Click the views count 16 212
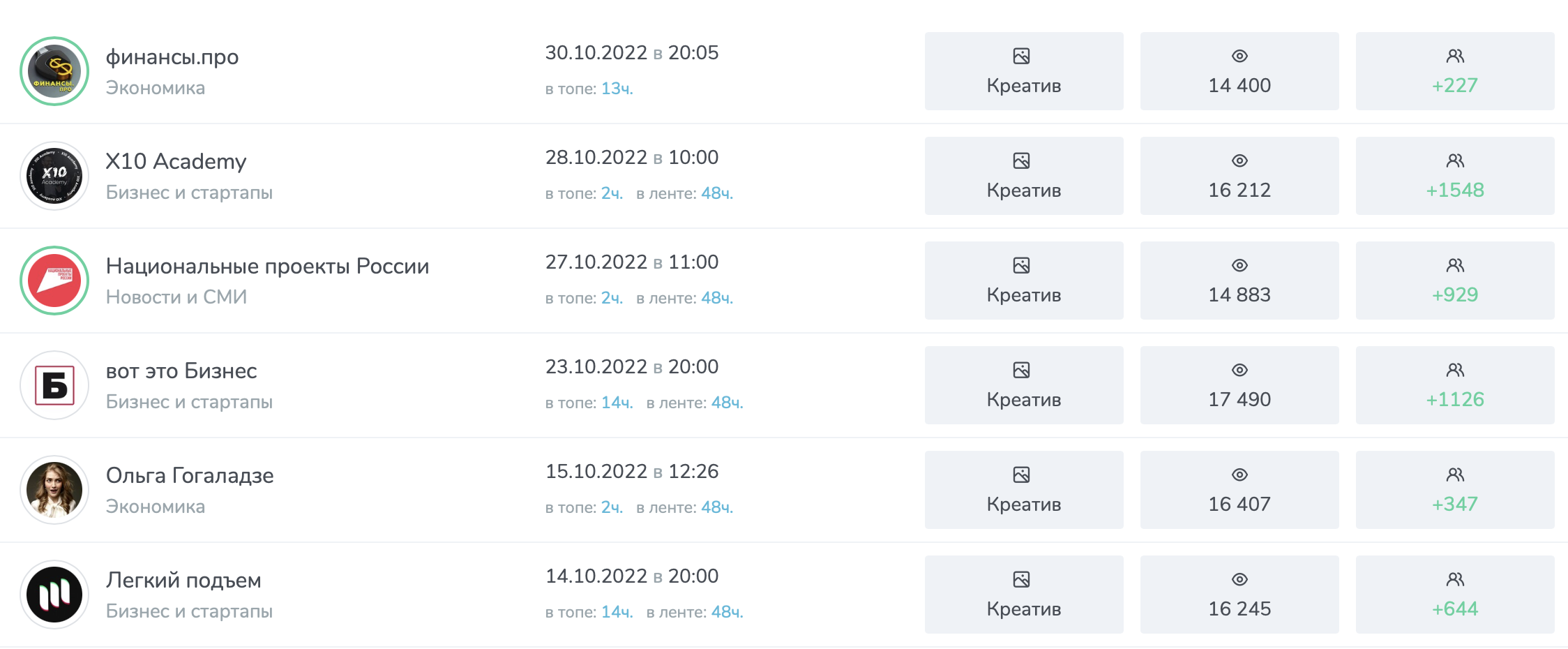 point(1239,190)
